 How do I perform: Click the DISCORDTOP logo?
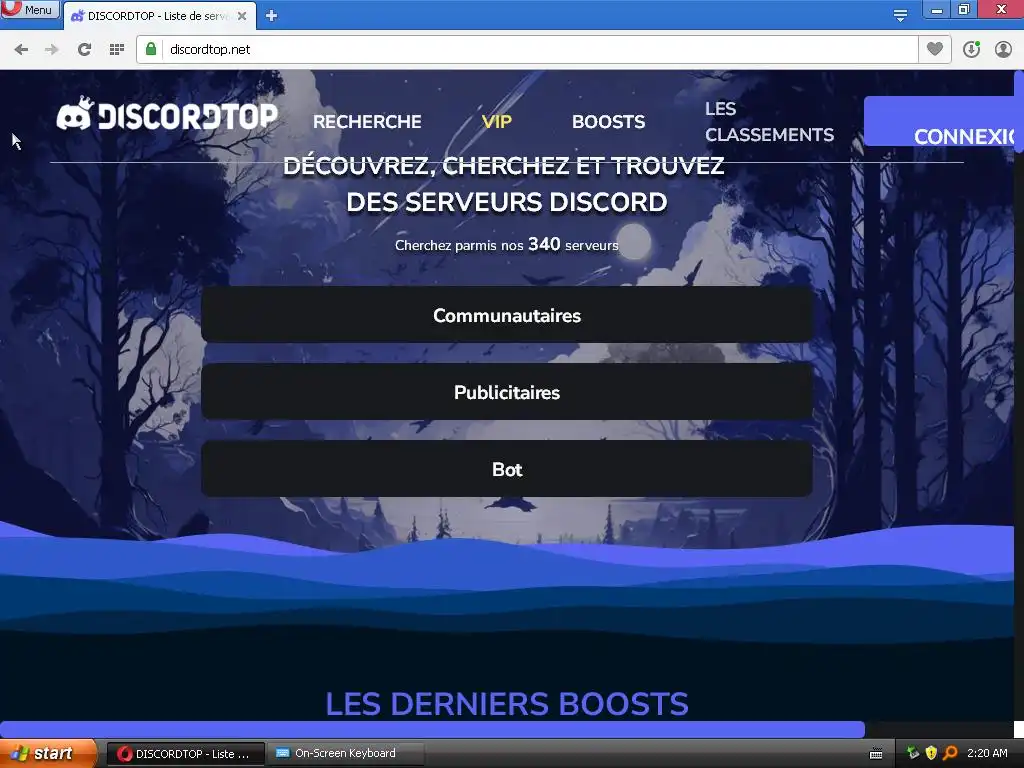pyautogui.click(x=167, y=115)
